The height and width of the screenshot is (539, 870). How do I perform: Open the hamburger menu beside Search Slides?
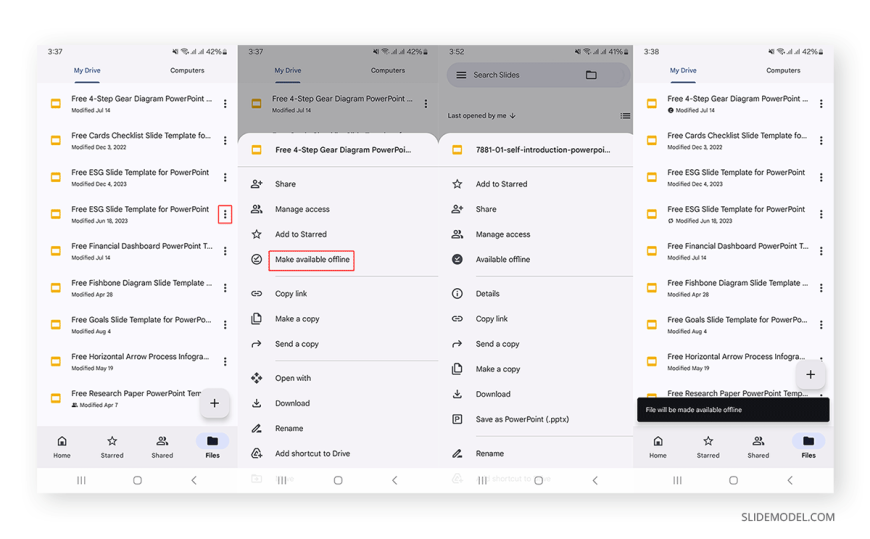click(x=461, y=75)
